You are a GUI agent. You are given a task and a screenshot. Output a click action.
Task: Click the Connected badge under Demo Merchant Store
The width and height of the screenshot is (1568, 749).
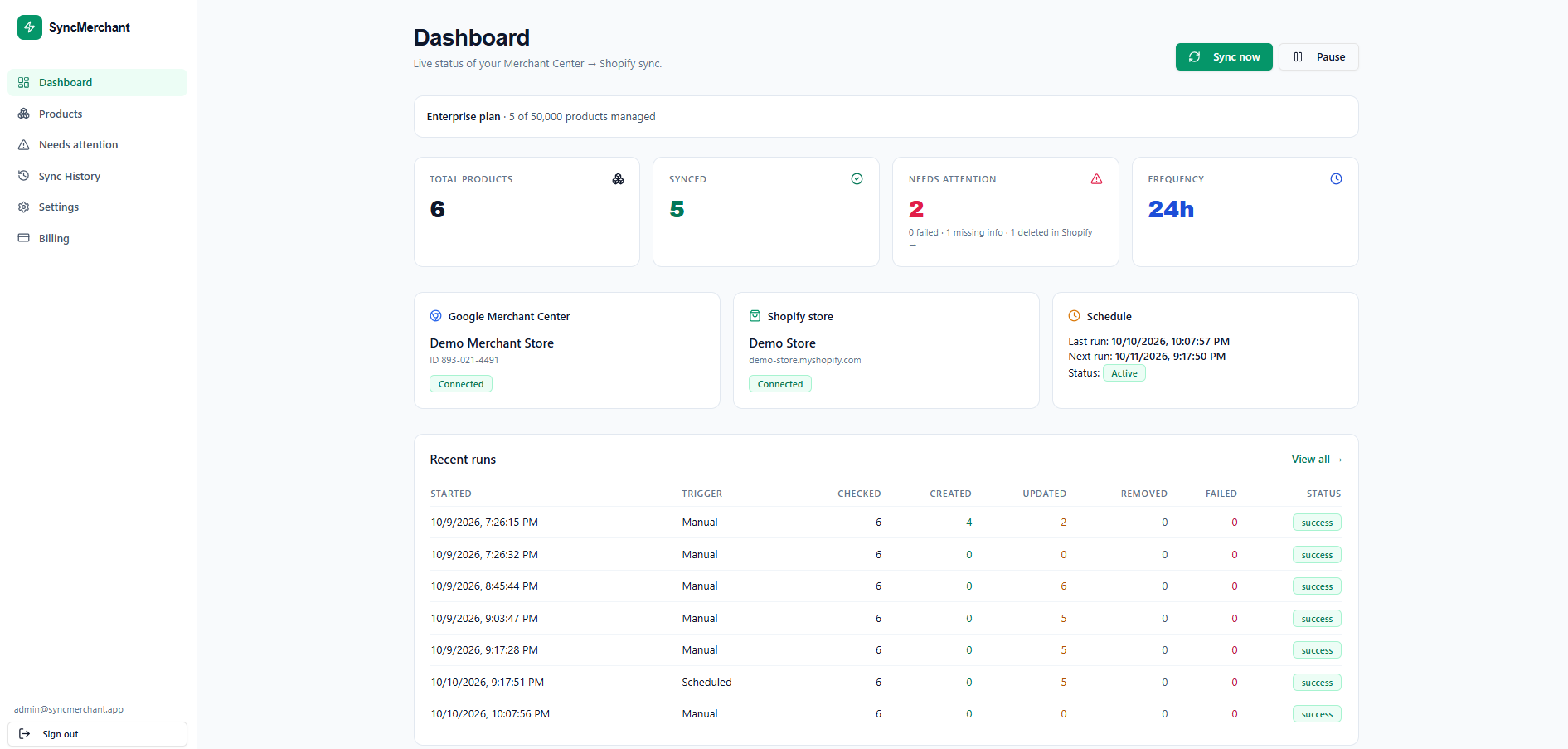(461, 384)
